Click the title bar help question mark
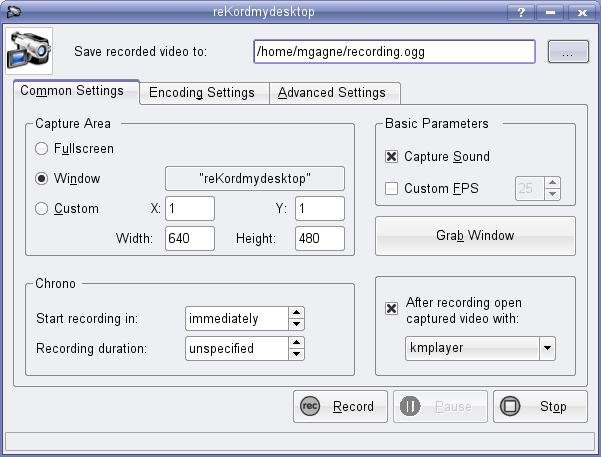Screen dimensions: 601x457 [x=521, y=11]
